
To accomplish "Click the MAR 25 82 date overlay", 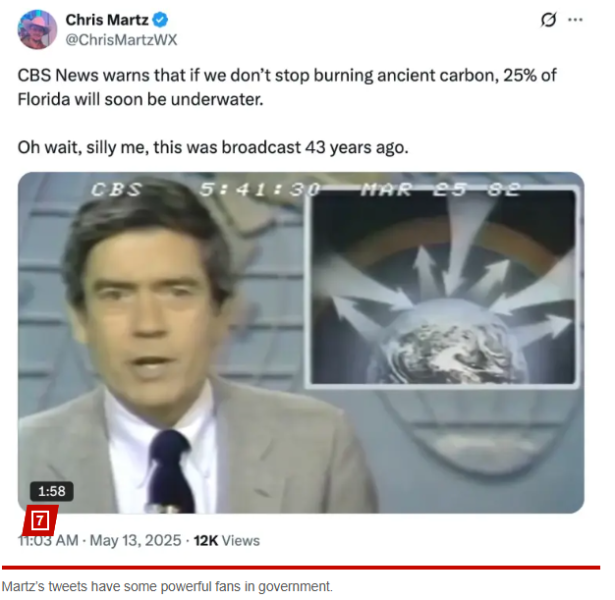I will [x=441, y=190].
